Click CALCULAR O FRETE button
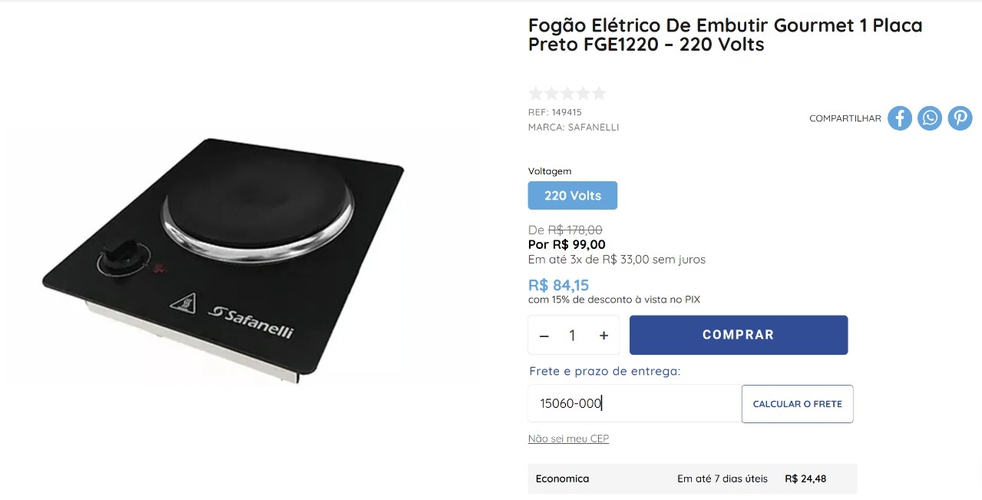Image resolution: width=982 pixels, height=500 pixels. (x=797, y=404)
